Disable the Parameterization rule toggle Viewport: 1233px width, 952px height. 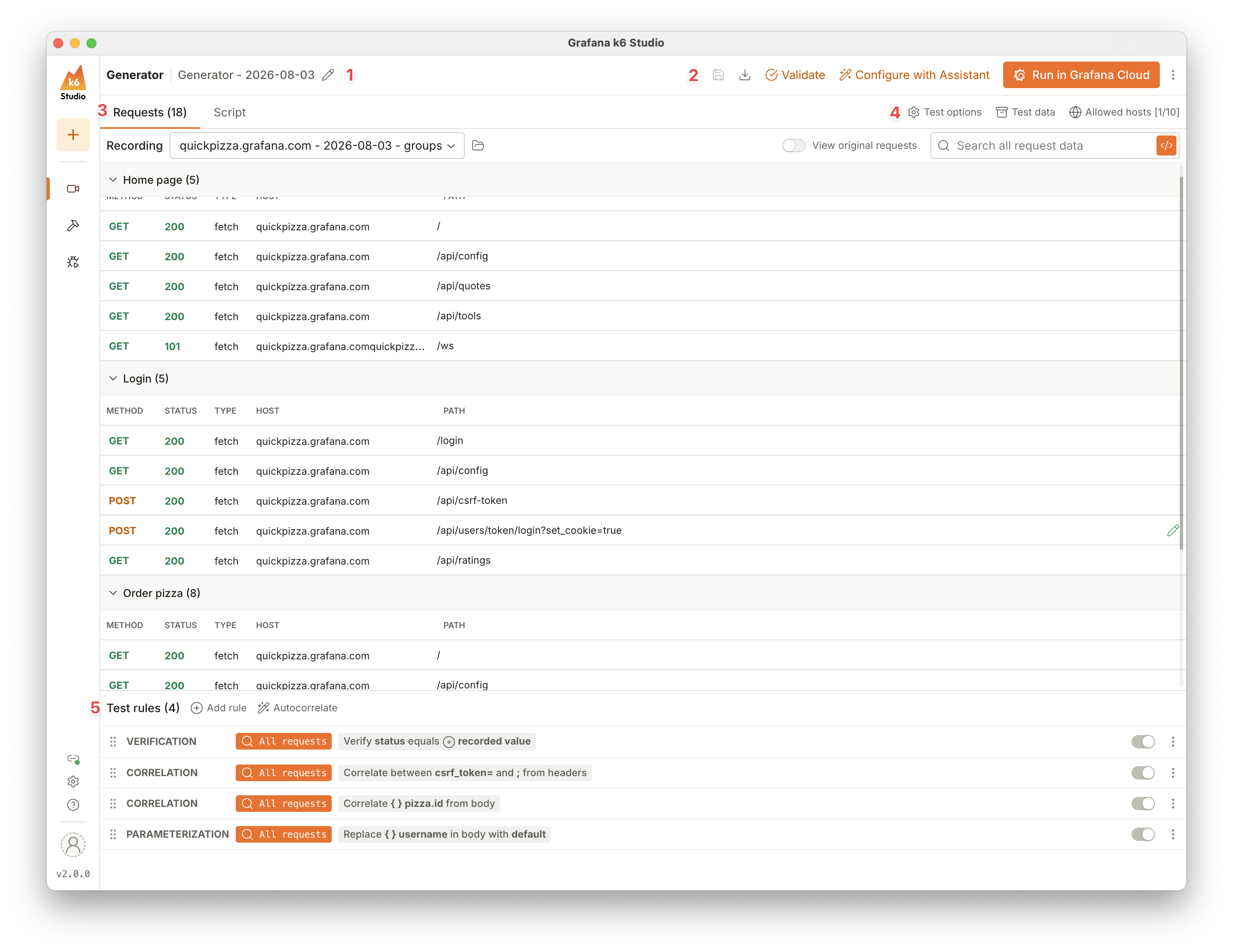(x=1143, y=834)
